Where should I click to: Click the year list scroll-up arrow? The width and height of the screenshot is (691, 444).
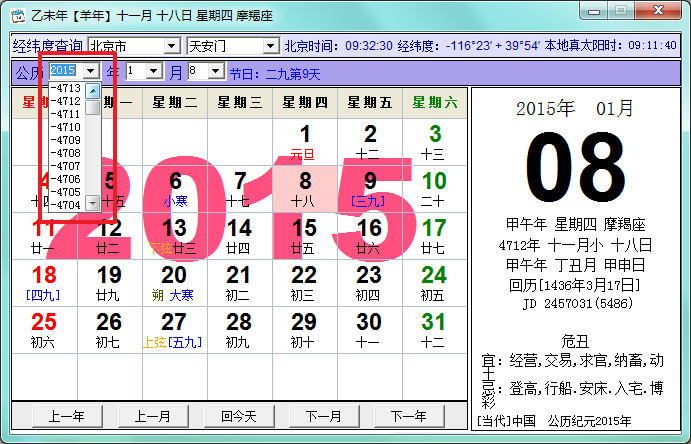(93, 91)
